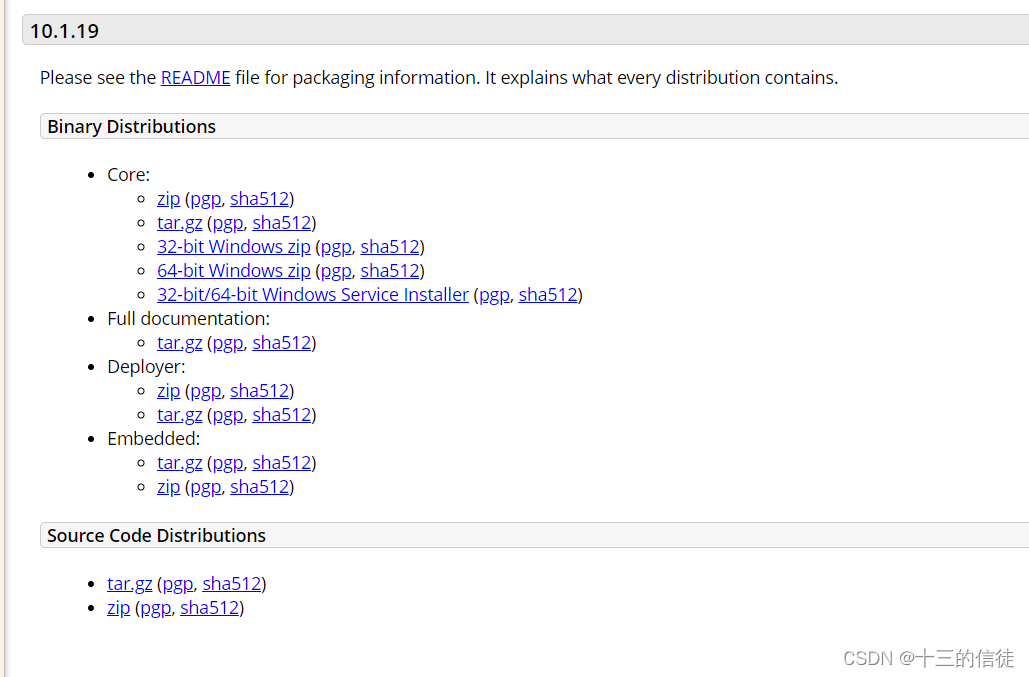Download source code zip
The height and width of the screenshot is (677, 1029).
(118, 608)
